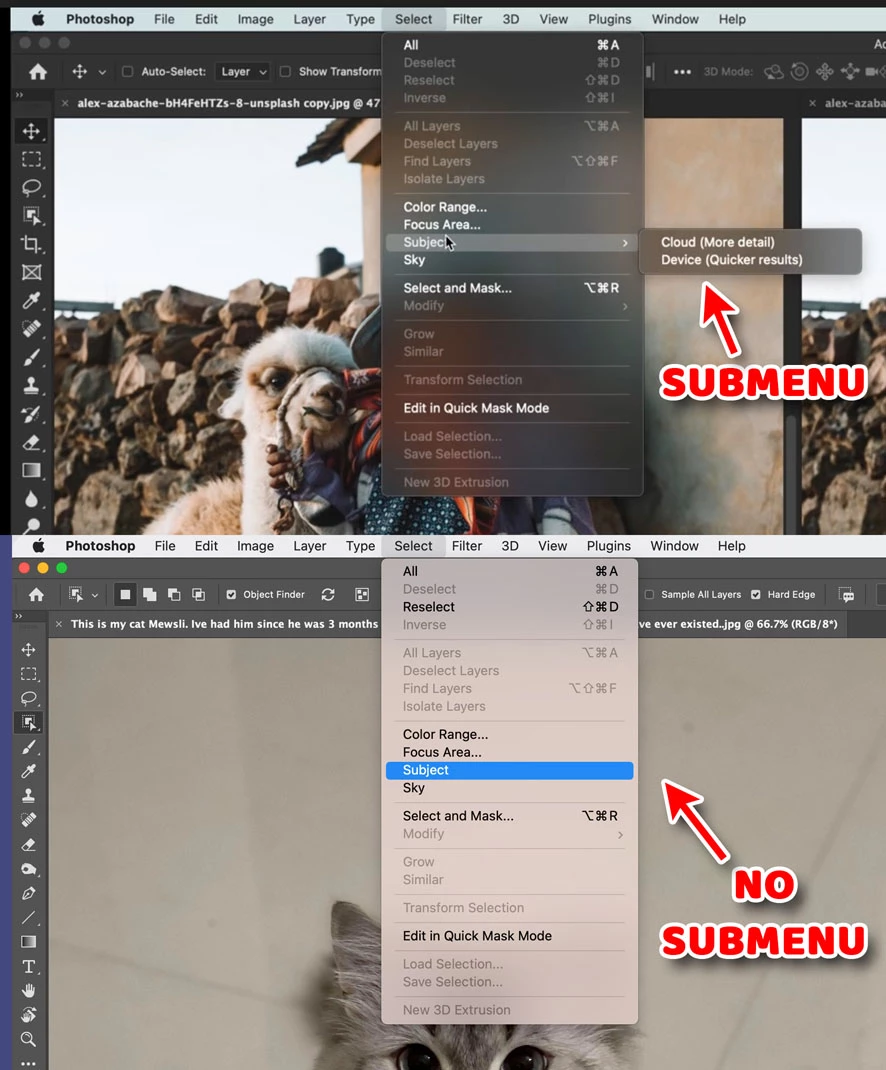The image size is (886, 1070).
Task: Click the Add to Selection mode icon
Action: click(x=149, y=594)
